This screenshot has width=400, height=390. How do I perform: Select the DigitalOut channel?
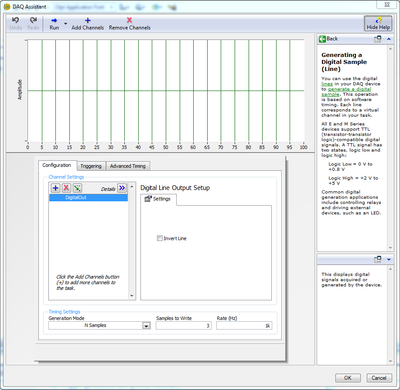click(x=88, y=198)
